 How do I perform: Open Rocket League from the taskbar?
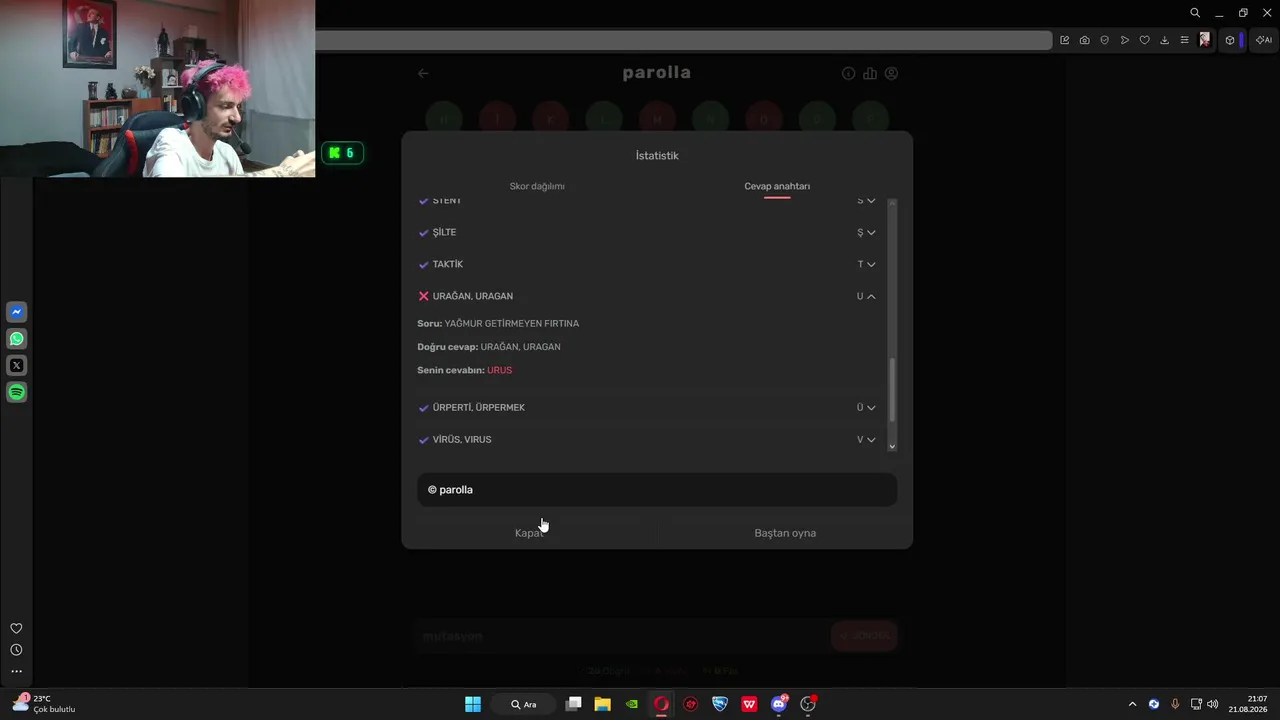pos(720,704)
